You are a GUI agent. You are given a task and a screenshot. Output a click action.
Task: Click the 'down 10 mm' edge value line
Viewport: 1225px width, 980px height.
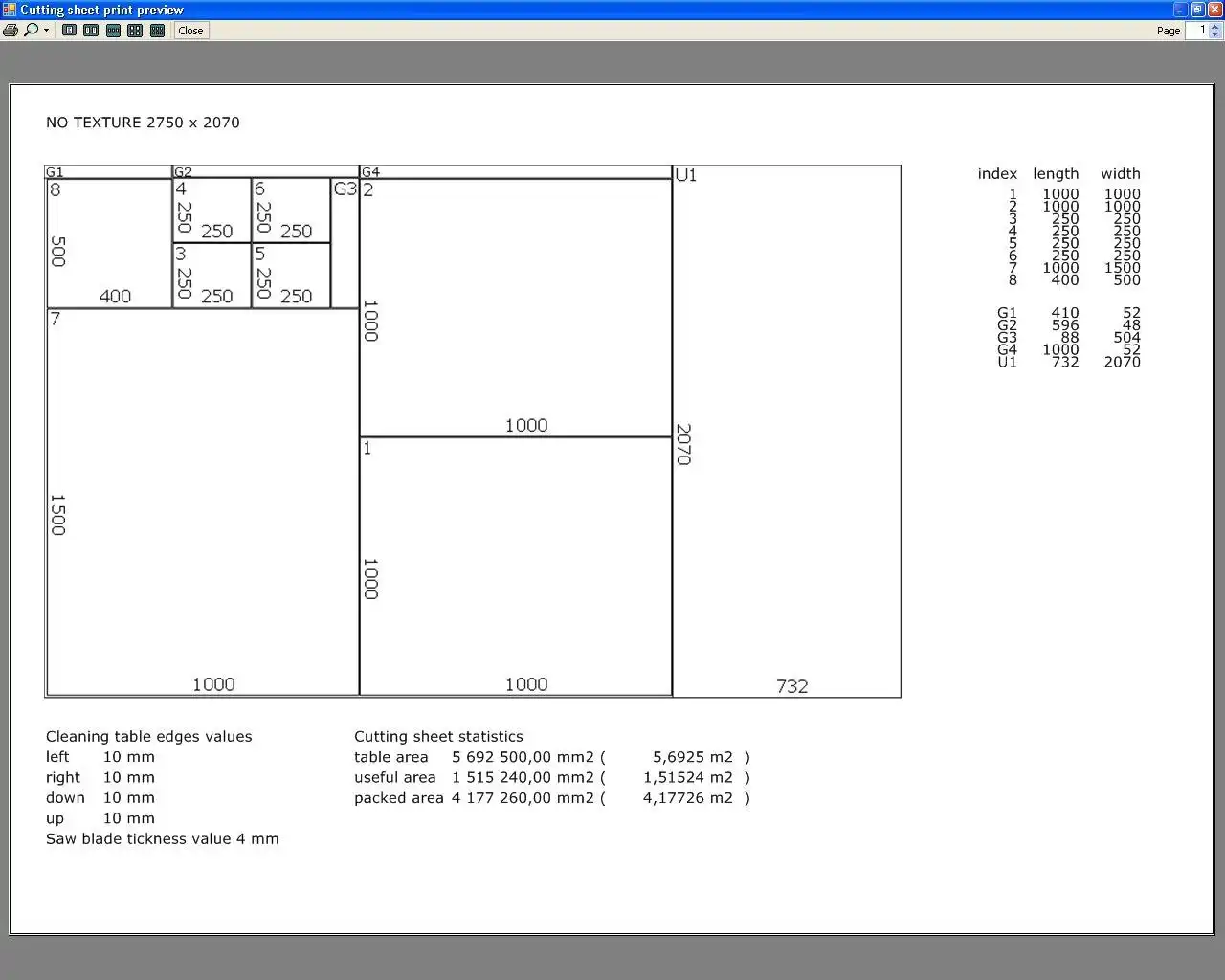pos(100,798)
